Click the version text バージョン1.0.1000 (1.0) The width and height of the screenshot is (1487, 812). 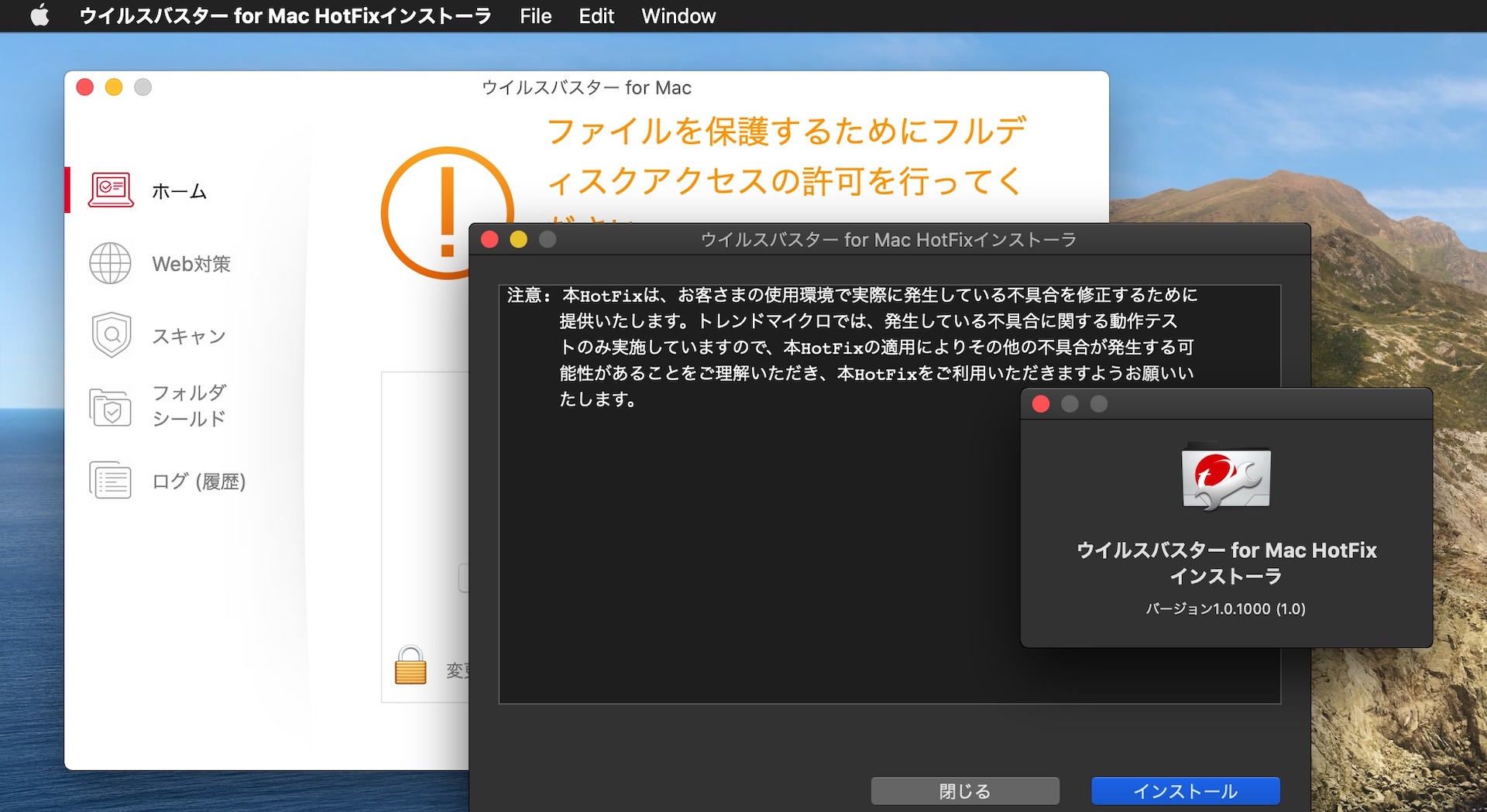1226,609
